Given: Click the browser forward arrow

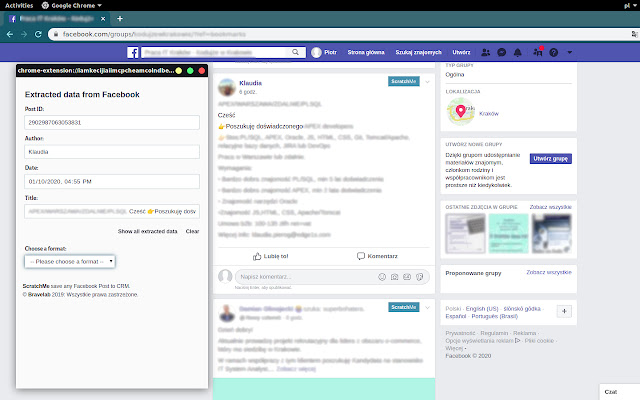Looking at the screenshot, I should [x=24, y=34].
